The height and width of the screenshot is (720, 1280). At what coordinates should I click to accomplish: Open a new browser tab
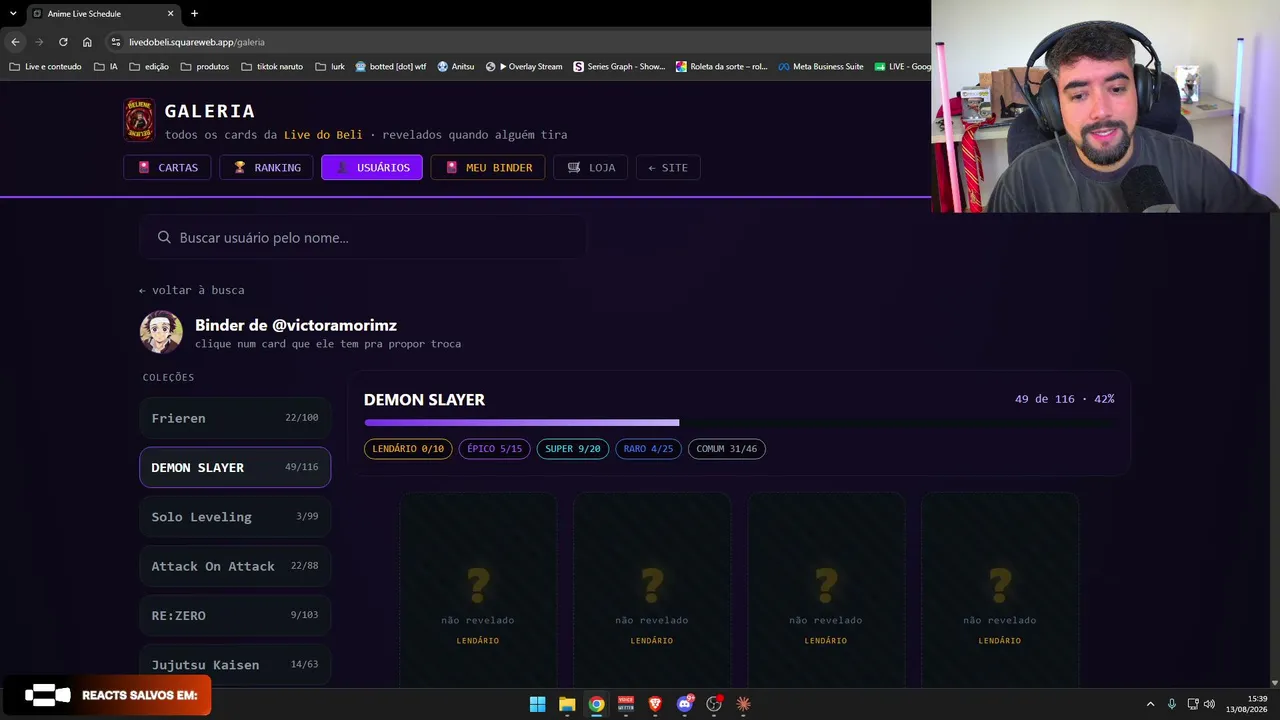194,13
